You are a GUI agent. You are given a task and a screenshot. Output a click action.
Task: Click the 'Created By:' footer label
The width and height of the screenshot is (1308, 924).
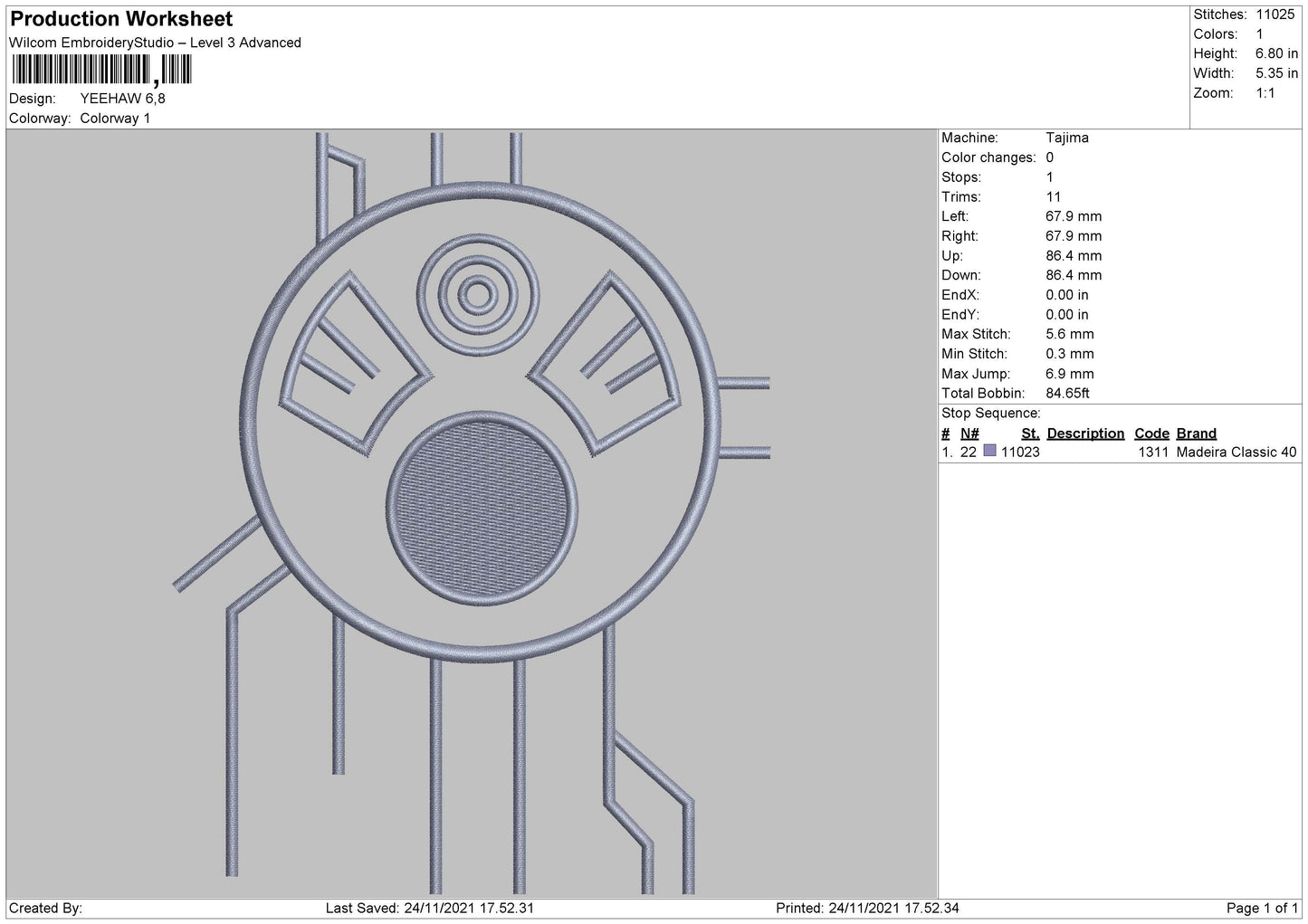46,908
